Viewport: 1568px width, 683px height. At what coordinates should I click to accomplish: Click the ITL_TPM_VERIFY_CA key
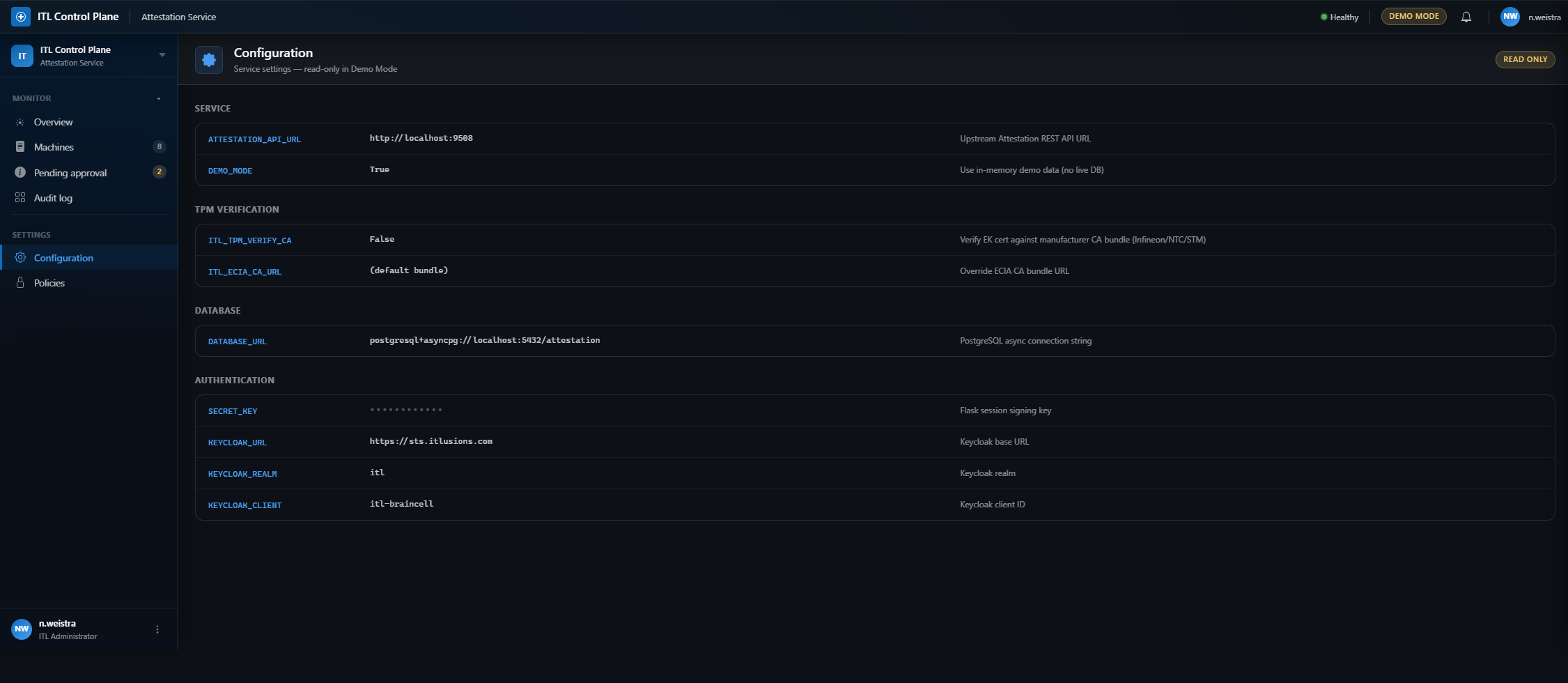click(x=249, y=240)
